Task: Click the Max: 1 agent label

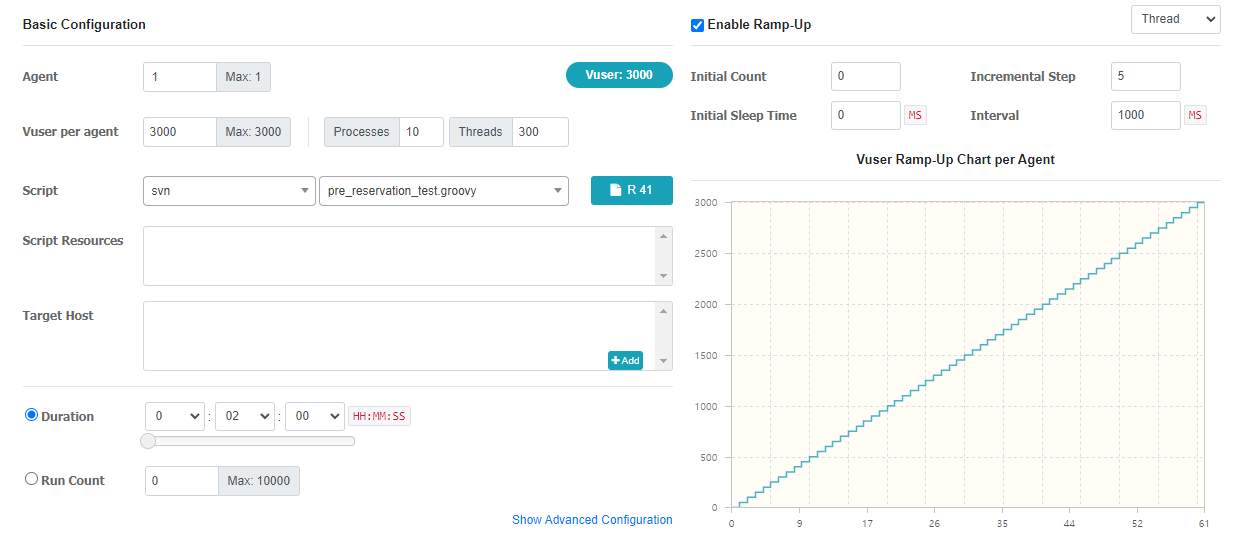Action: pos(243,77)
